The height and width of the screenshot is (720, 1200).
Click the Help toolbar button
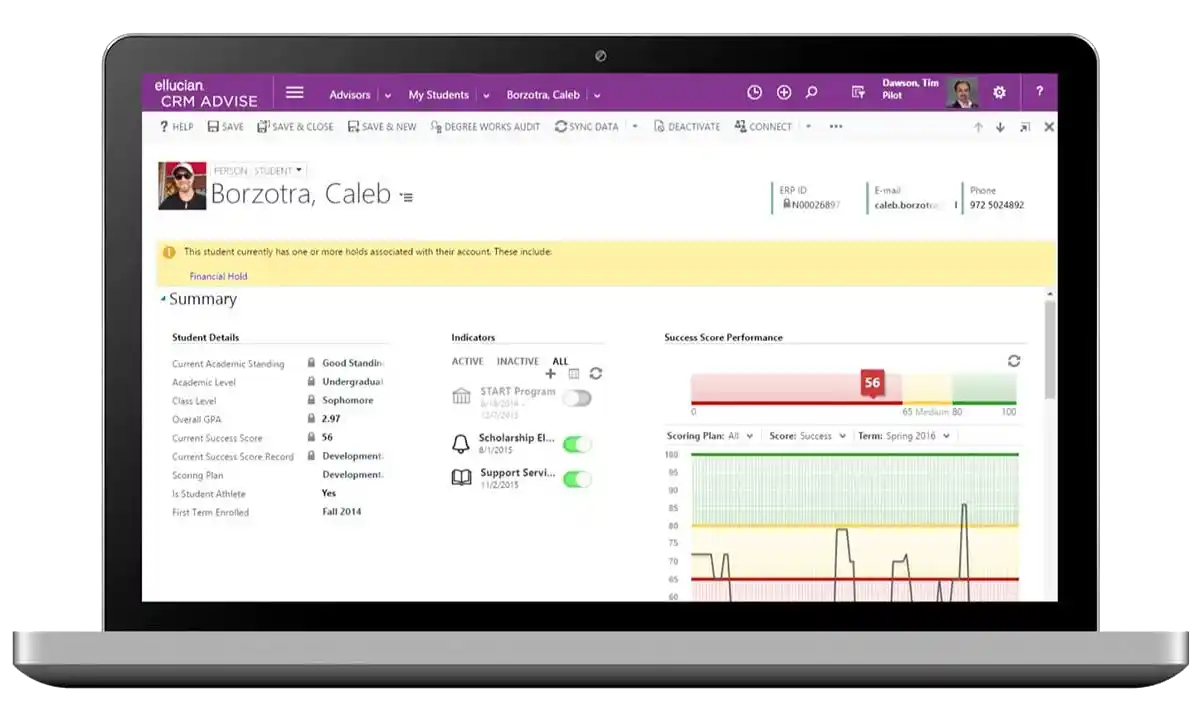[176, 127]
